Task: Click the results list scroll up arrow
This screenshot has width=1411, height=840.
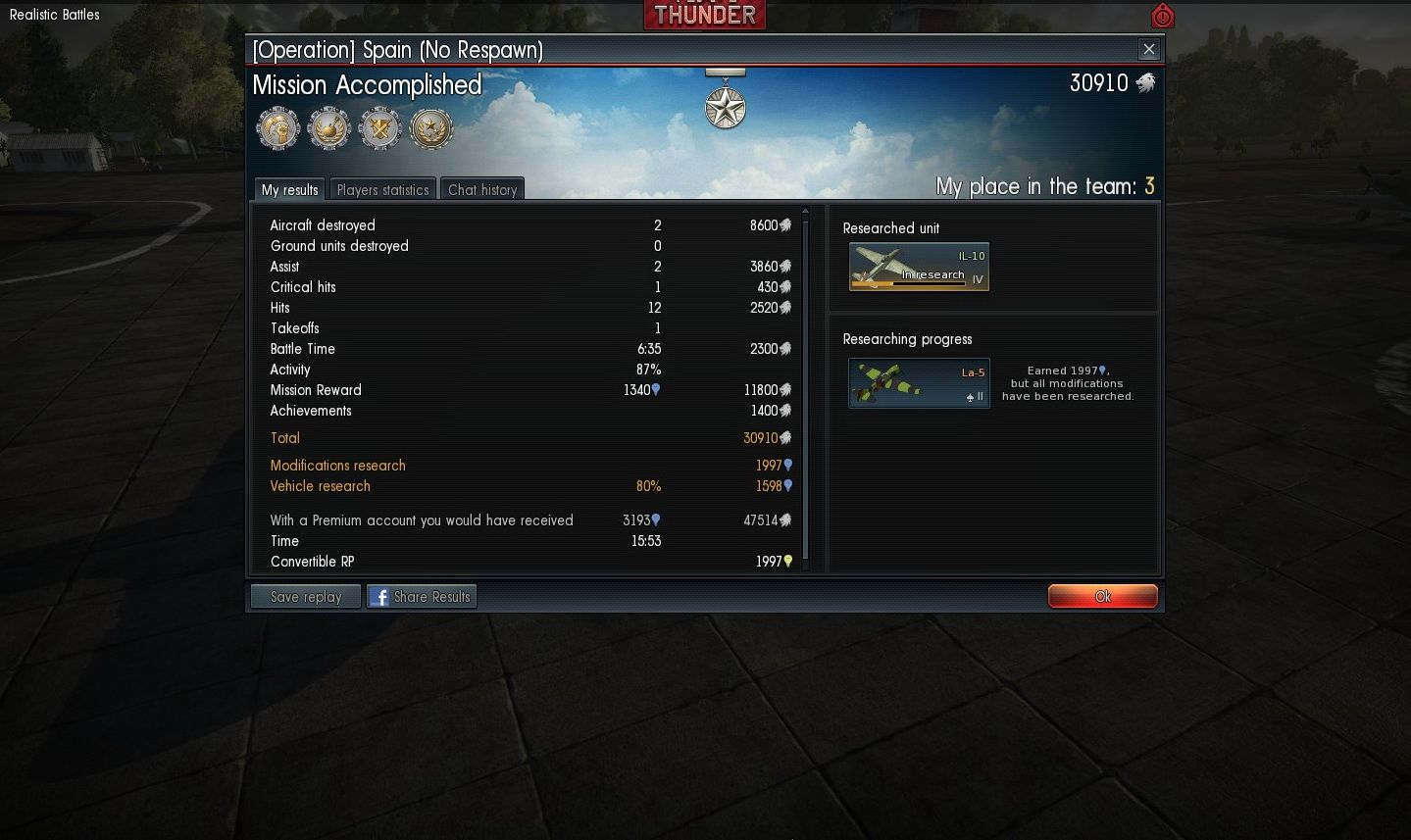Action: point(806,211)
